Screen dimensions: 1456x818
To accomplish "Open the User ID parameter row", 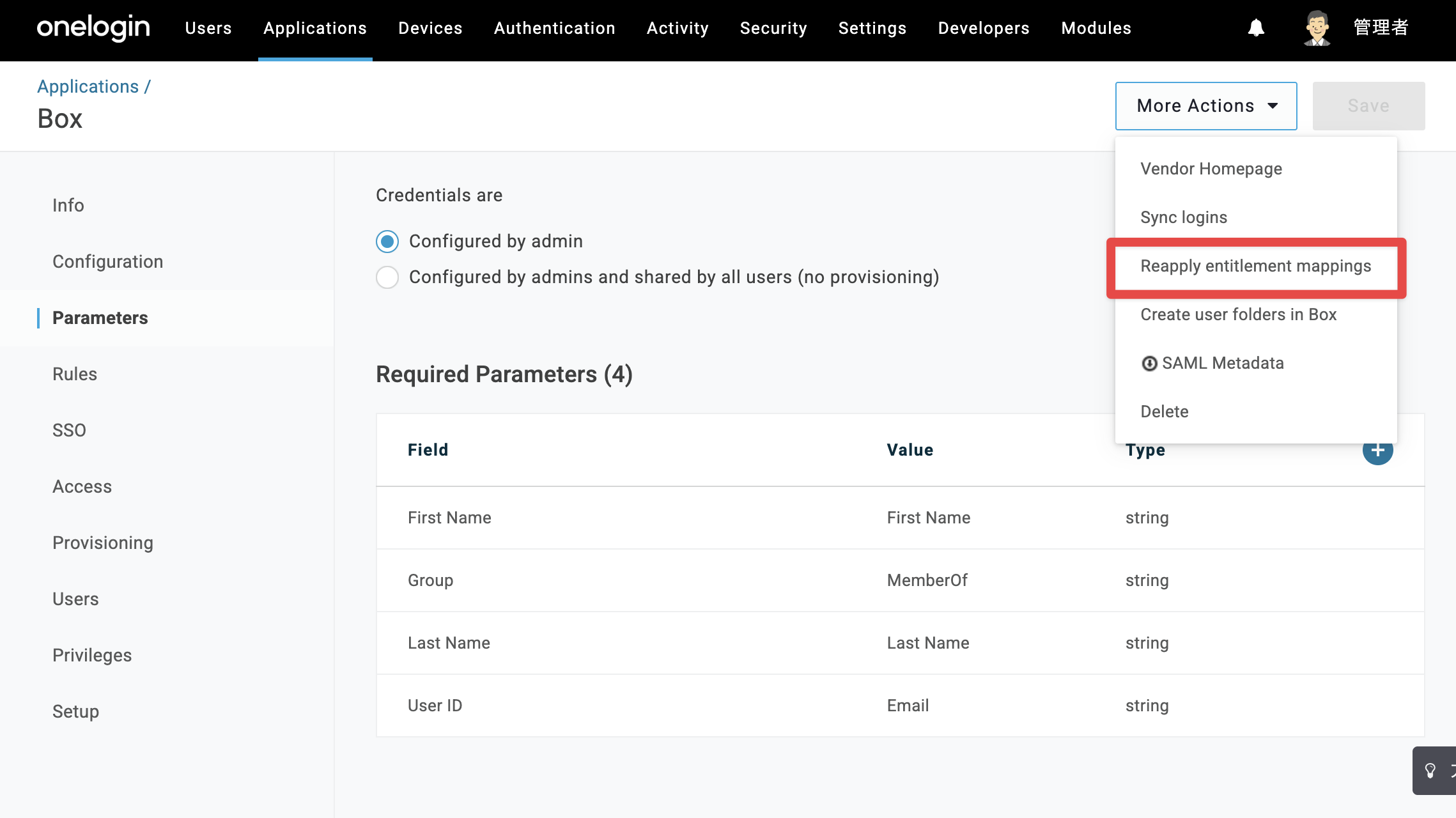I will click(x=900, y=706).
